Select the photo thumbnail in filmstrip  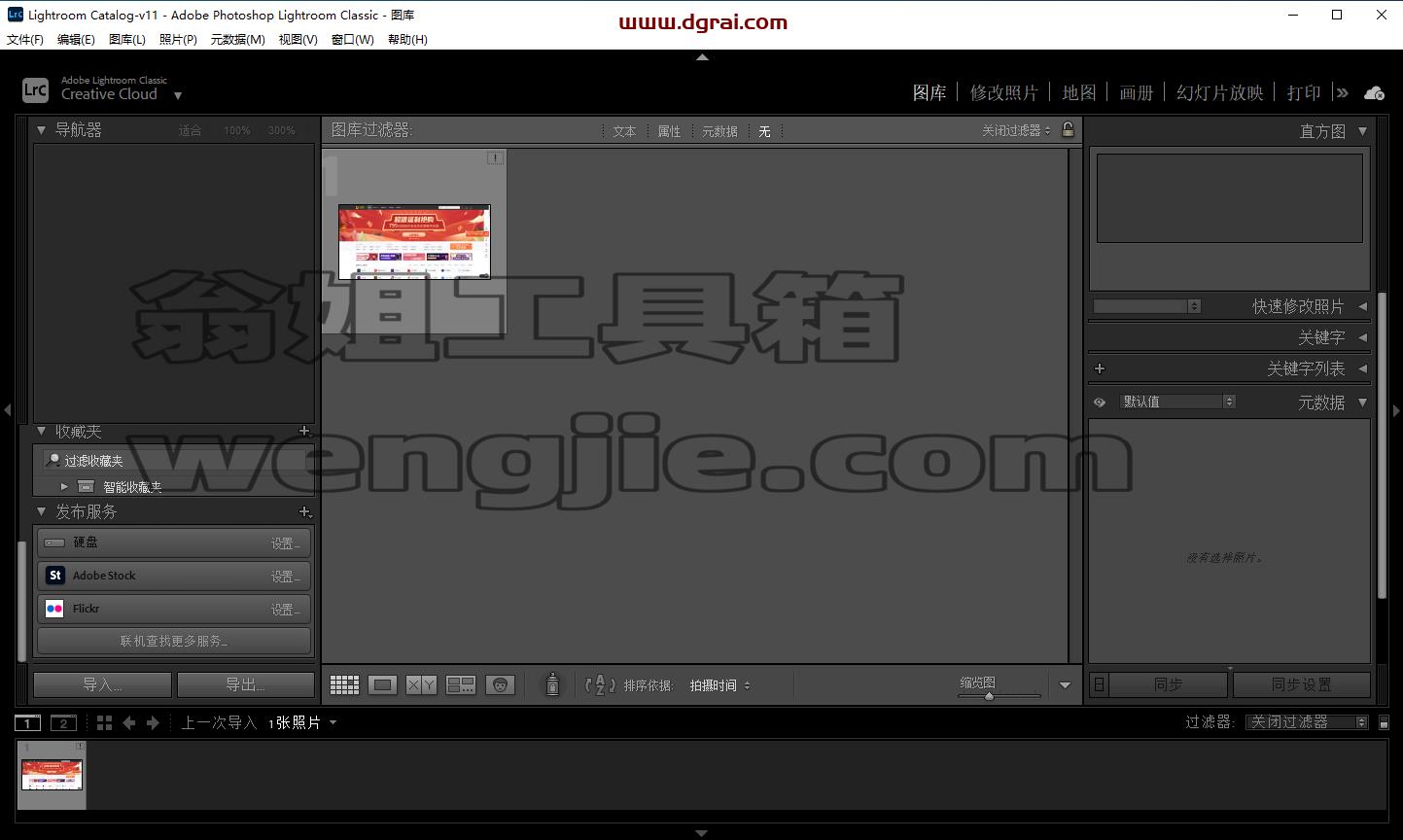pos(52,775)
